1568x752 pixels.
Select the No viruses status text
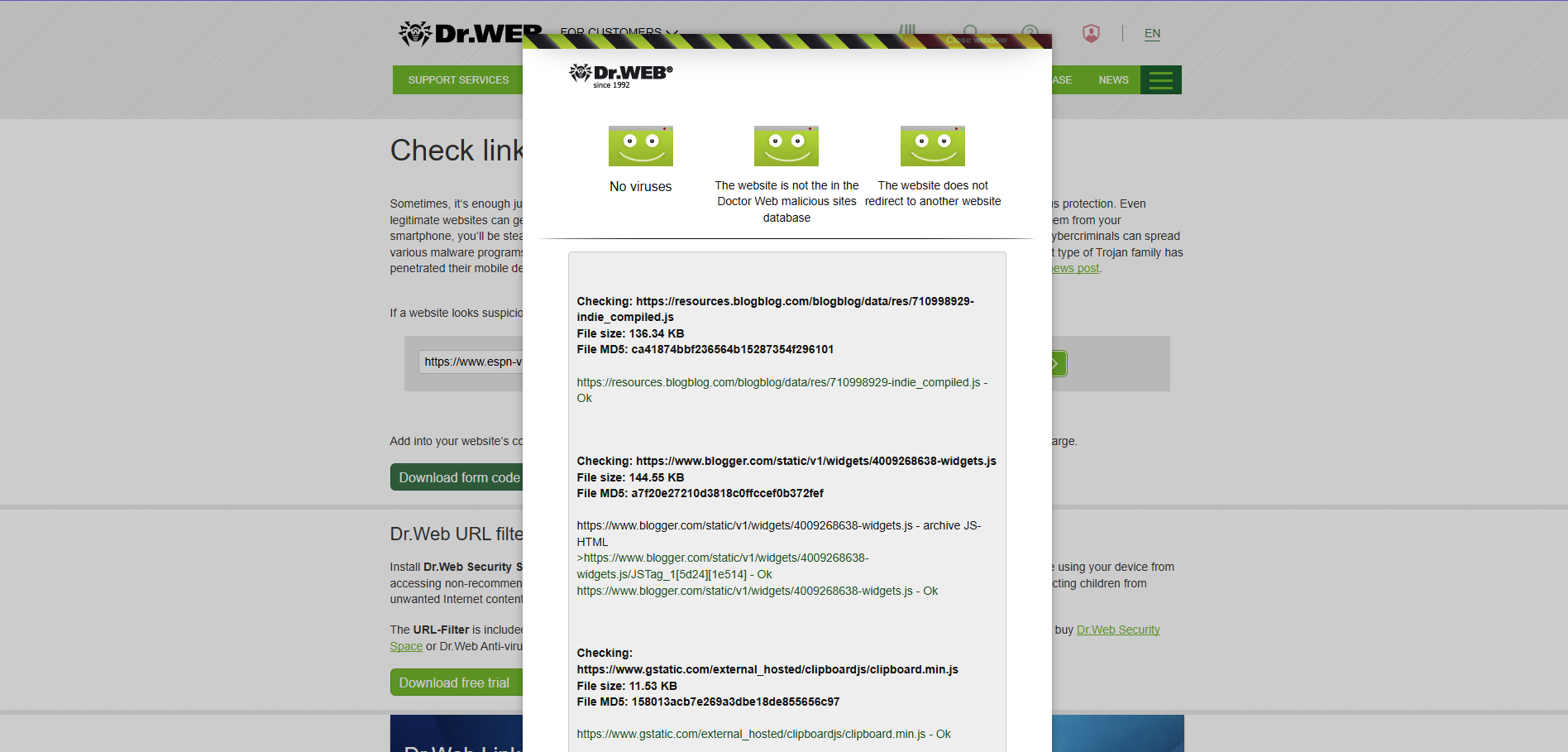[x=641, y=187]
